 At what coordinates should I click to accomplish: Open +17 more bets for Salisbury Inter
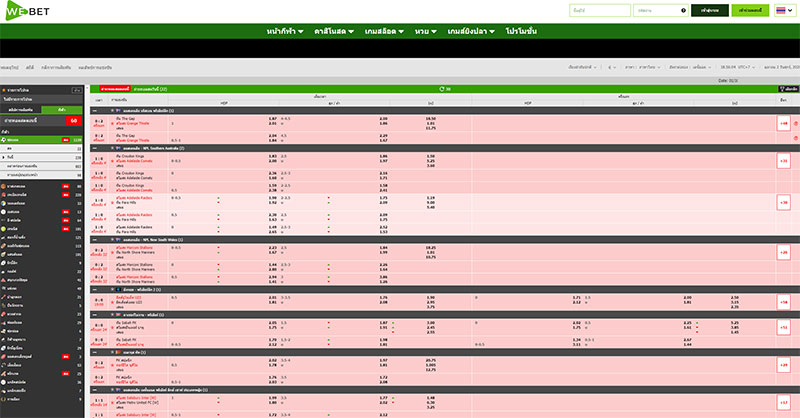783,402
